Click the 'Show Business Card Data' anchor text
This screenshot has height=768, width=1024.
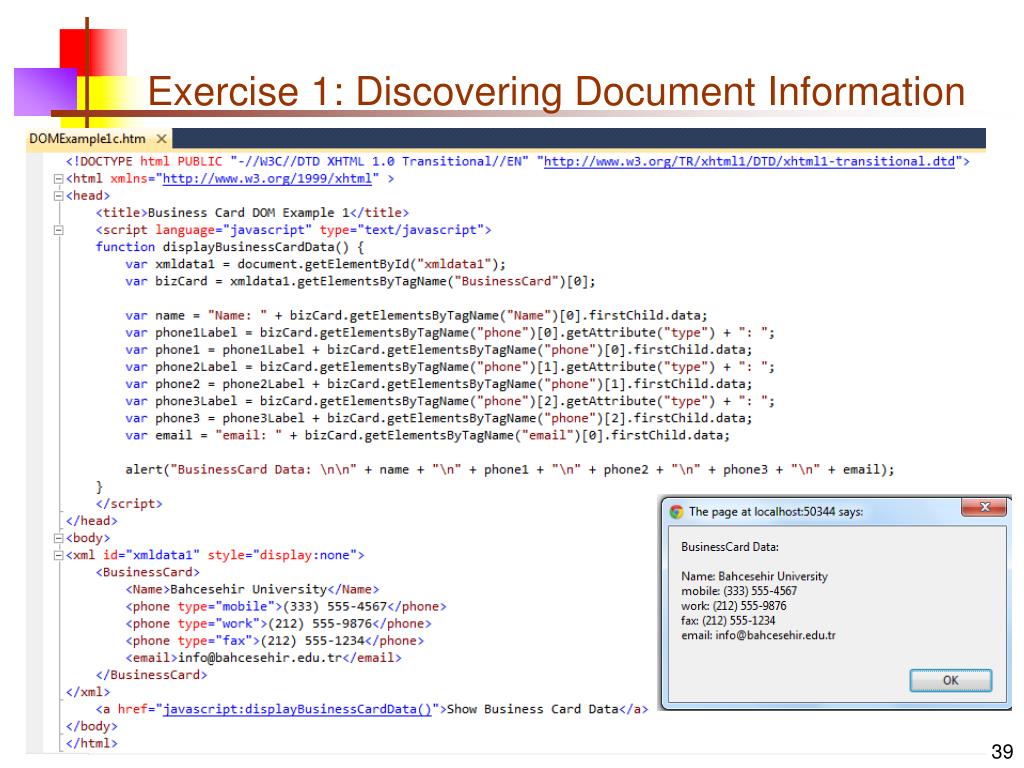pyautogui.click(x=532, y=709)
